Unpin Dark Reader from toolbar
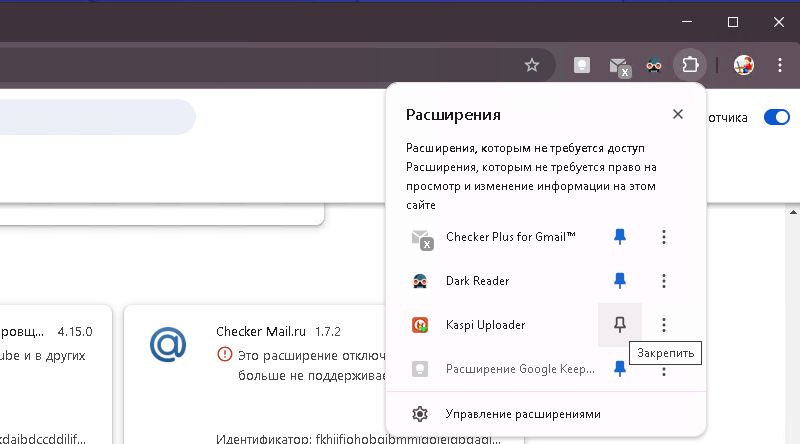800x444 pixels. [x=620, y=281]
